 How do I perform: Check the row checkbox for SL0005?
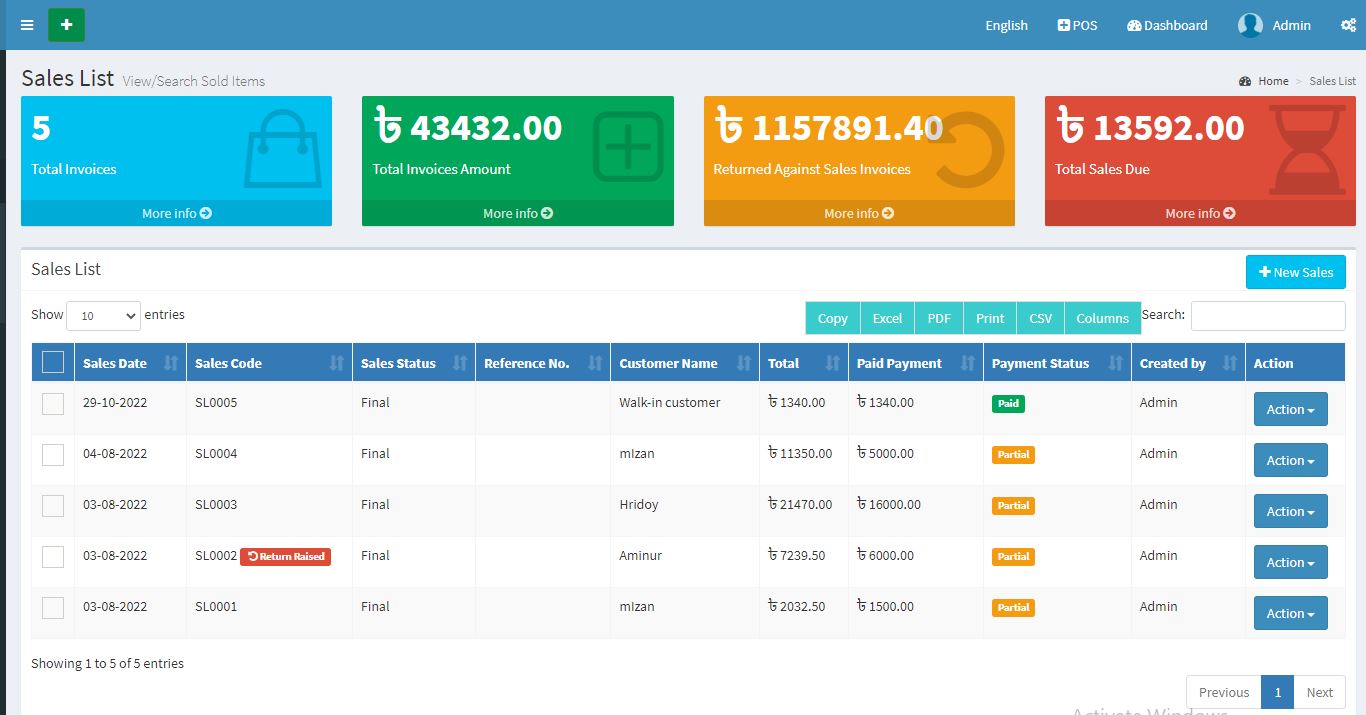53,404
